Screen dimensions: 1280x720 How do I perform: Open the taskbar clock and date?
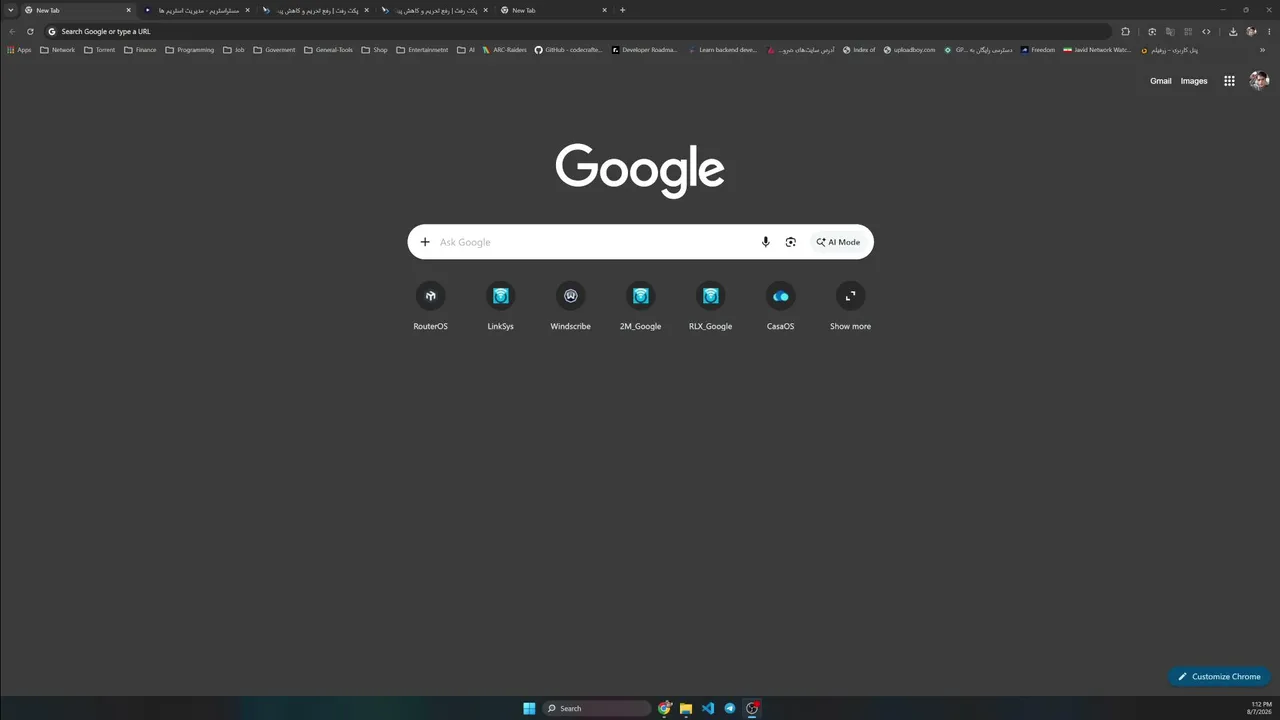pos(1261,708)
